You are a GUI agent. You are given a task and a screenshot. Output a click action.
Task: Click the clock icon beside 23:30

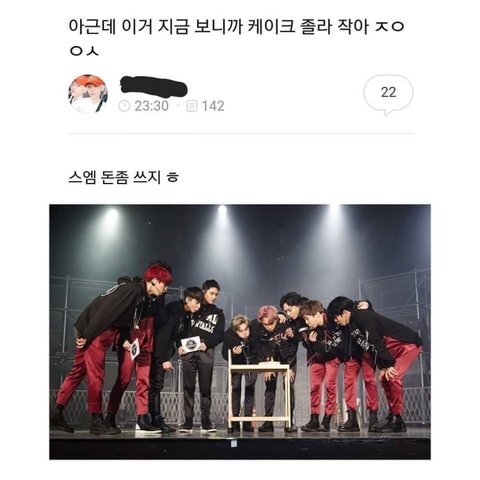coord(124,106)
